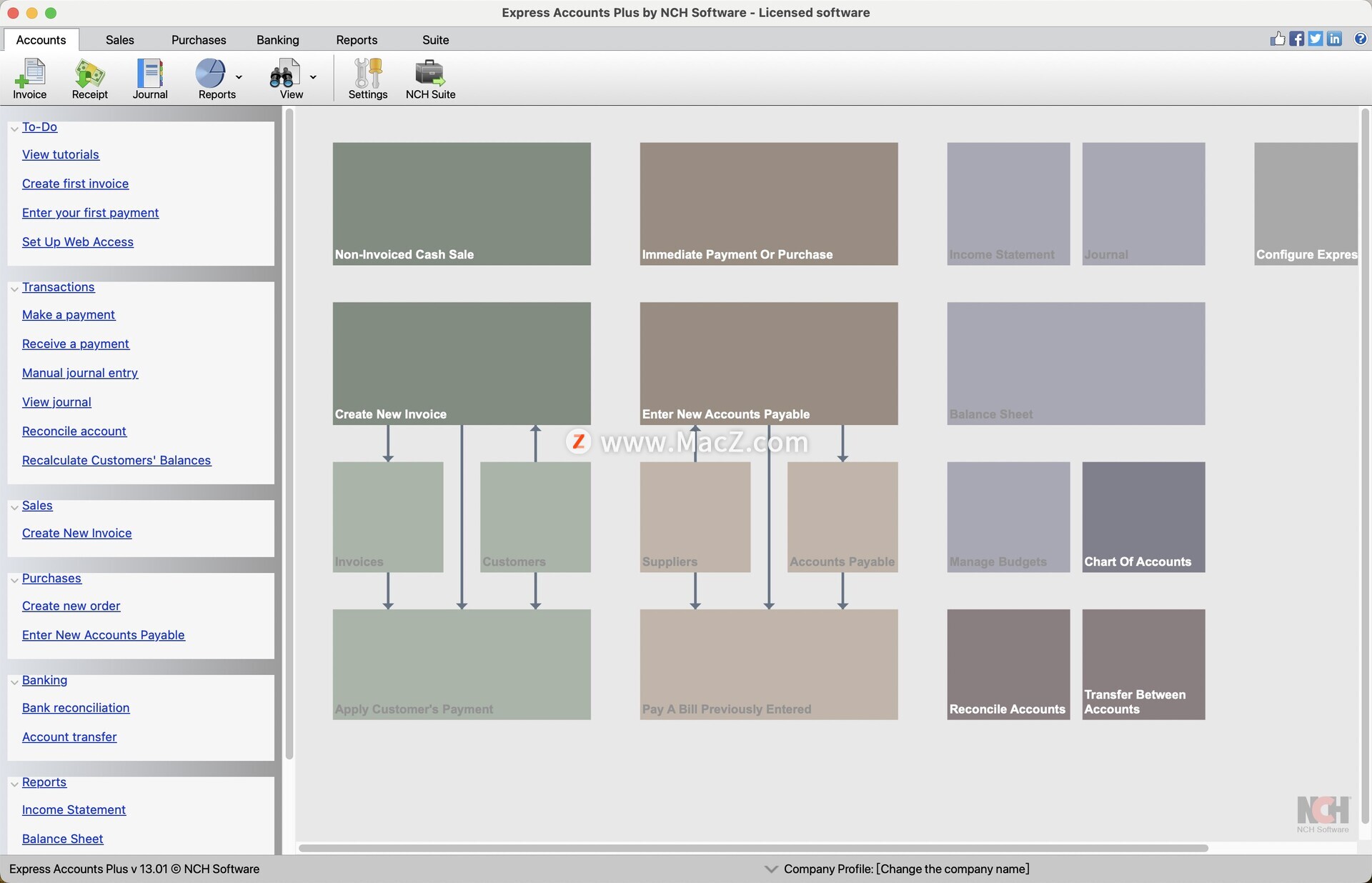Click the Reconcile account link
This screenshot has width=1372, height=883.
pos(74,431)
